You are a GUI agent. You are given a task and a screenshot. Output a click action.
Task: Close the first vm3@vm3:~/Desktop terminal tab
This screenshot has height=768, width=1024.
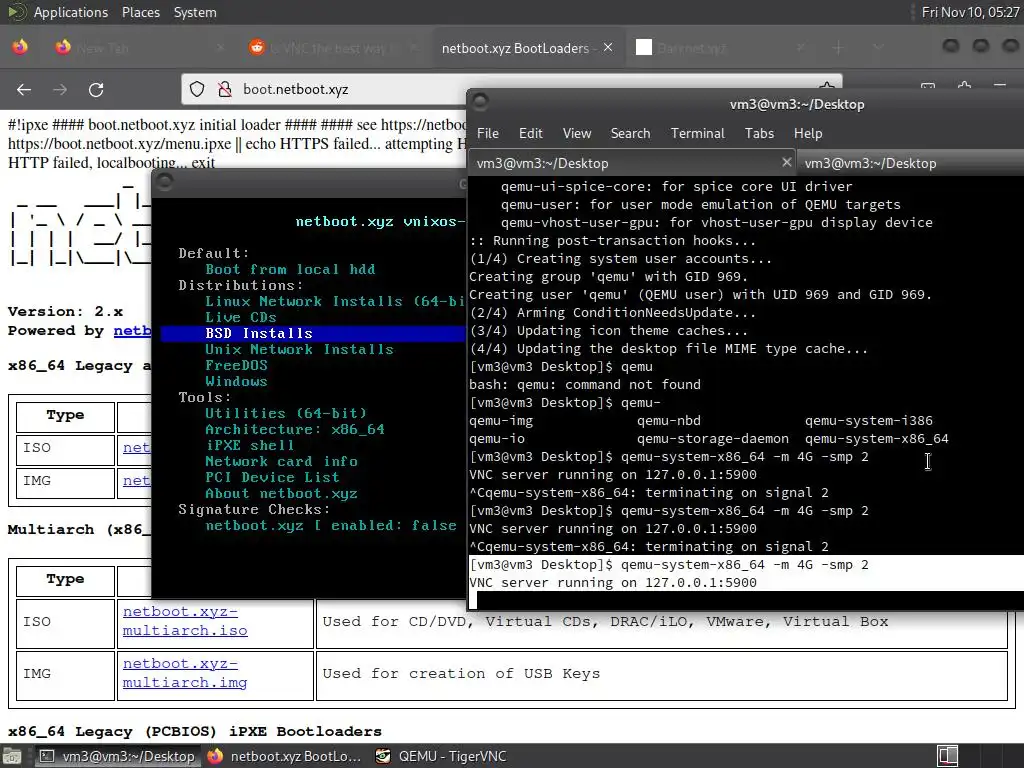786,162
